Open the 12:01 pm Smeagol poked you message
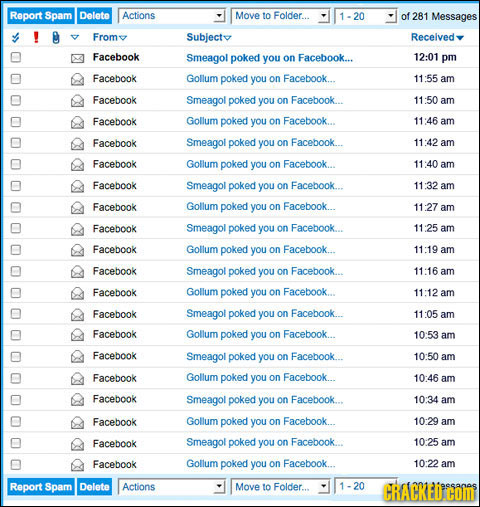This screenshot has height=507, width=480. point(269,58)
